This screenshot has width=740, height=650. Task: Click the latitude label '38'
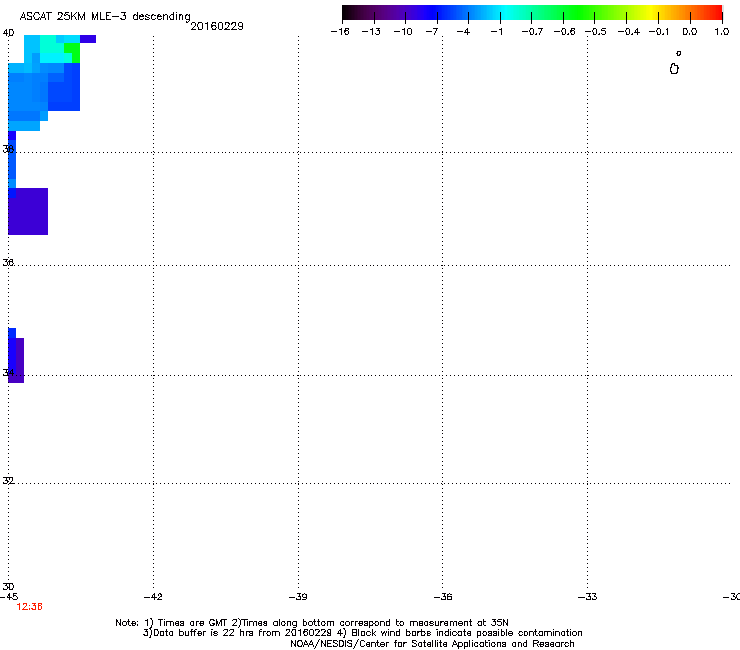click(x=8, y=149)
